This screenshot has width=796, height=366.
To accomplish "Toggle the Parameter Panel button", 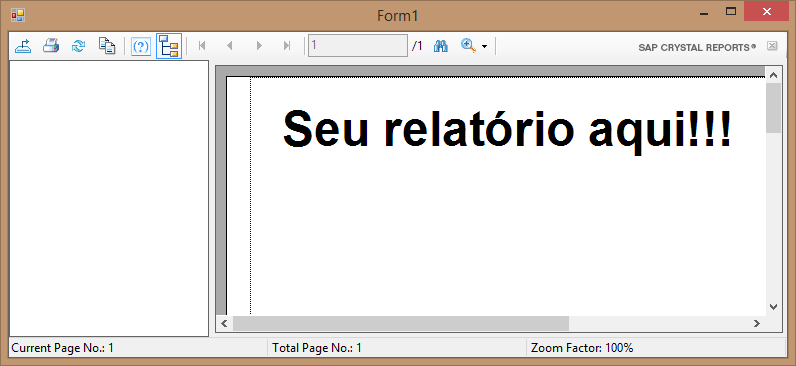I will (141, 46).
